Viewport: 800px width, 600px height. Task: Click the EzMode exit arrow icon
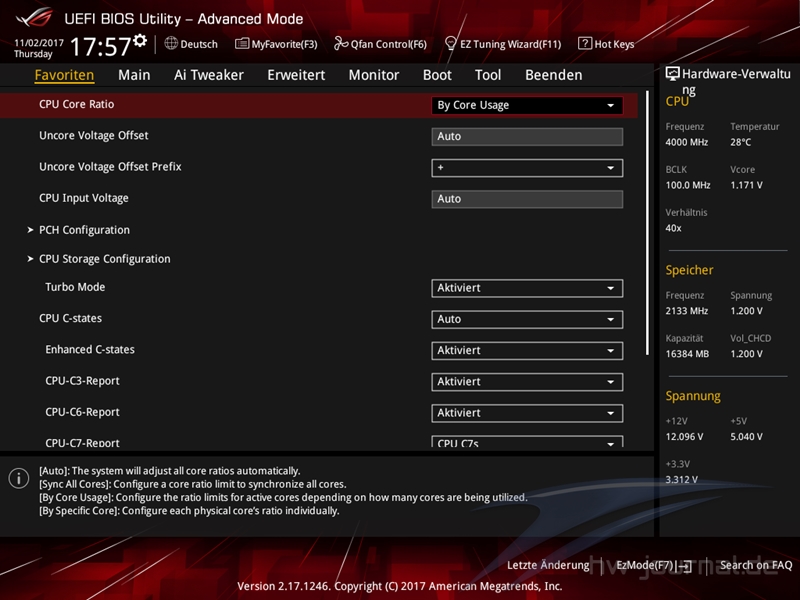(685, 566)
